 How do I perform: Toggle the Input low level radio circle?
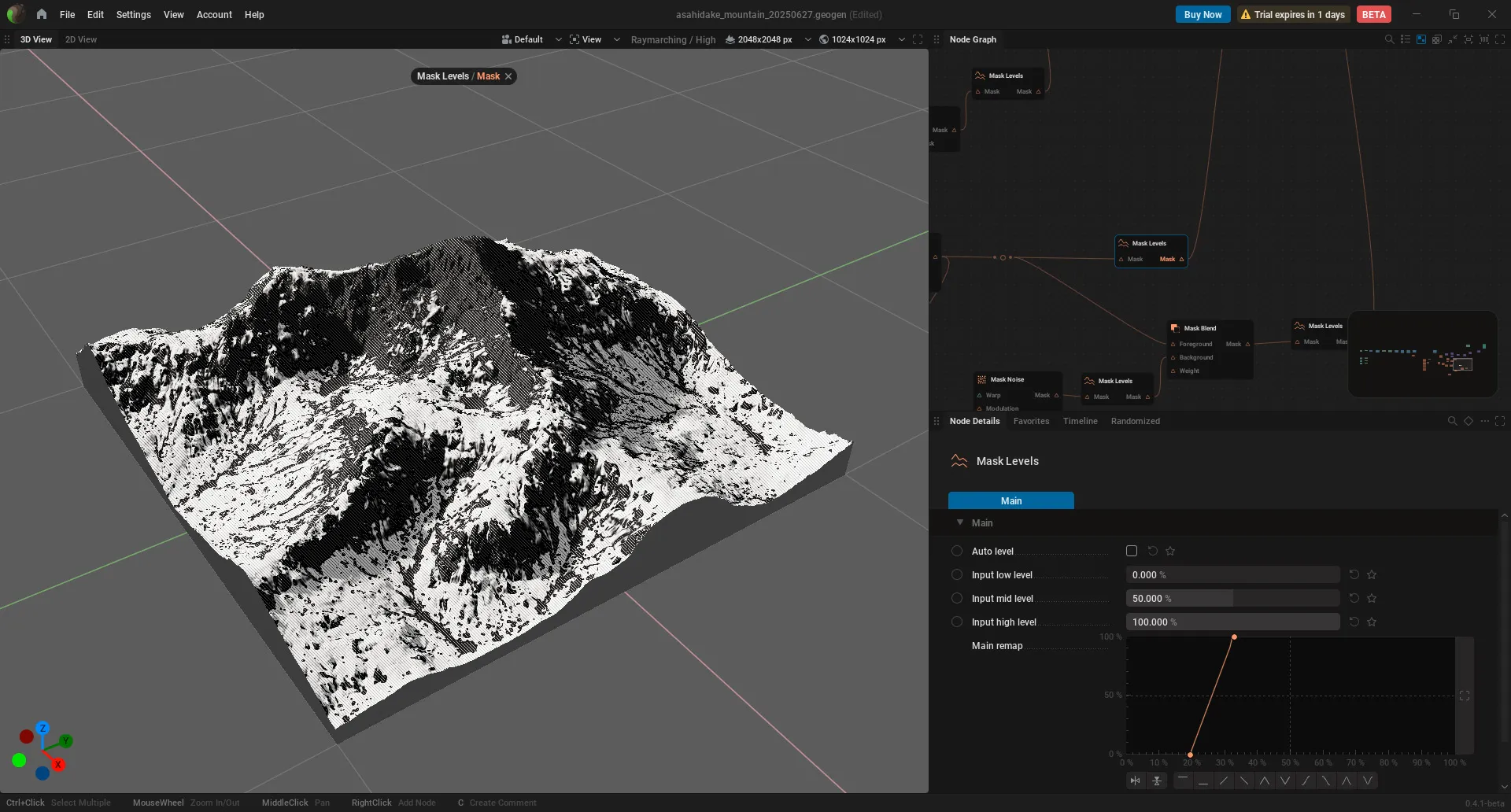957,574
